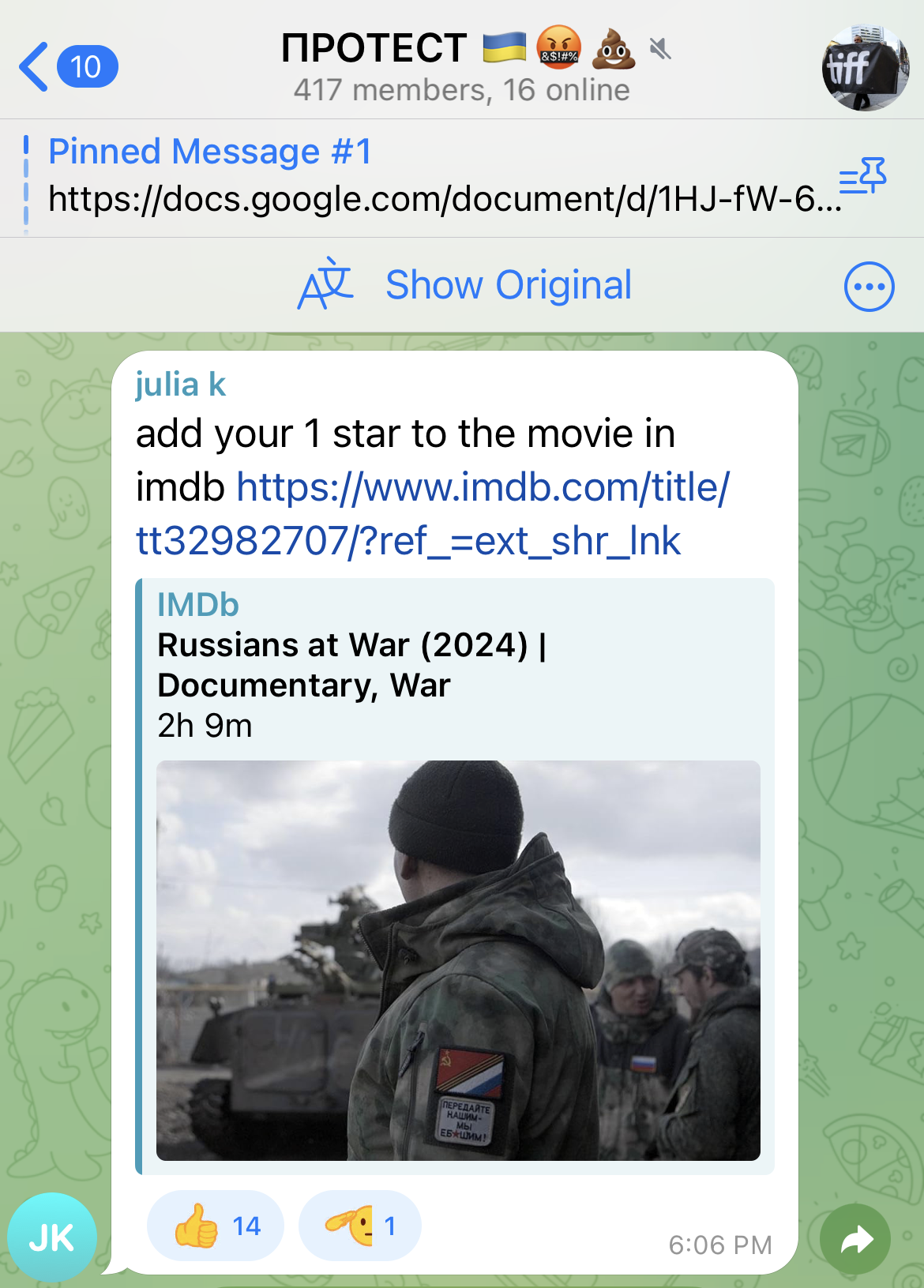Open the soldier preview image

pyautogui.click(x=458, y=960)
